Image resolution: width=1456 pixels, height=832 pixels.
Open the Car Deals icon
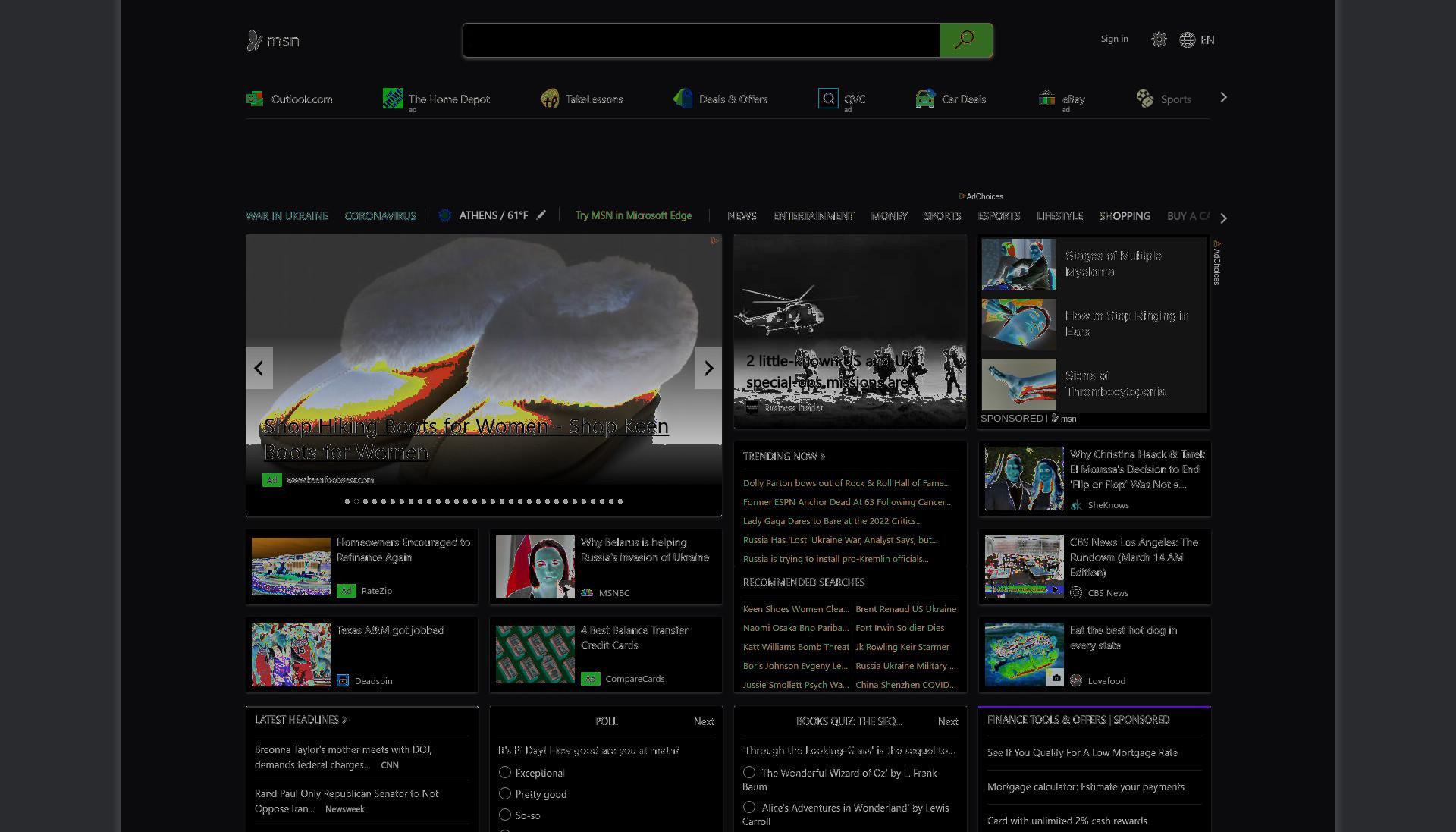coord(925,99)
